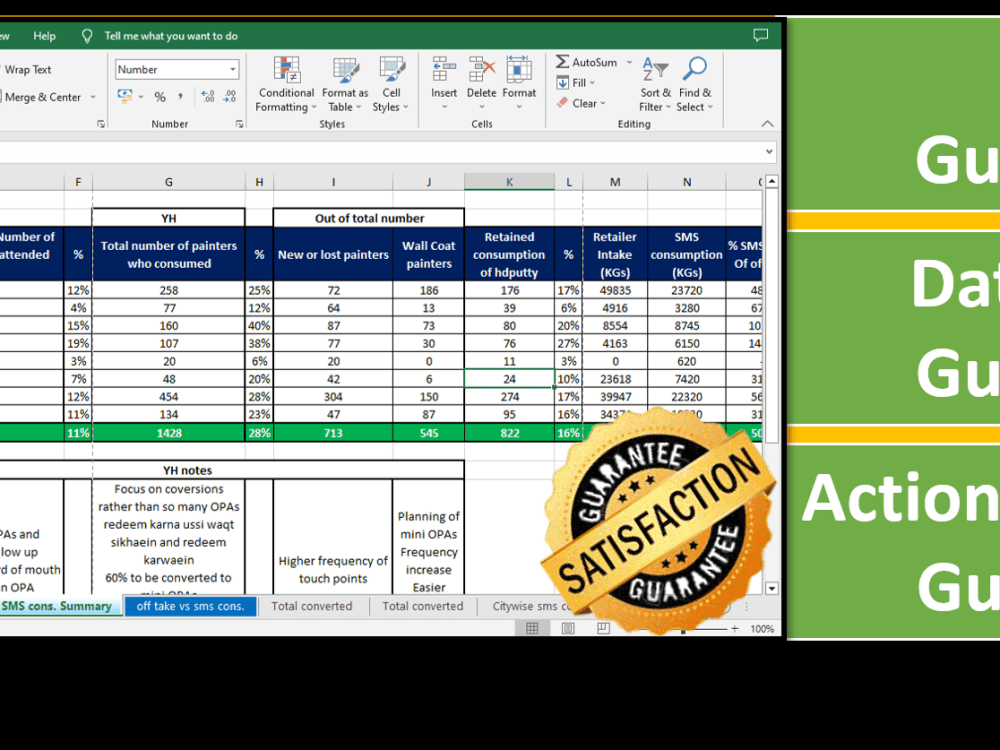Select total cell 822
This screenshot has height=750, width=1000.
[510, 433]
